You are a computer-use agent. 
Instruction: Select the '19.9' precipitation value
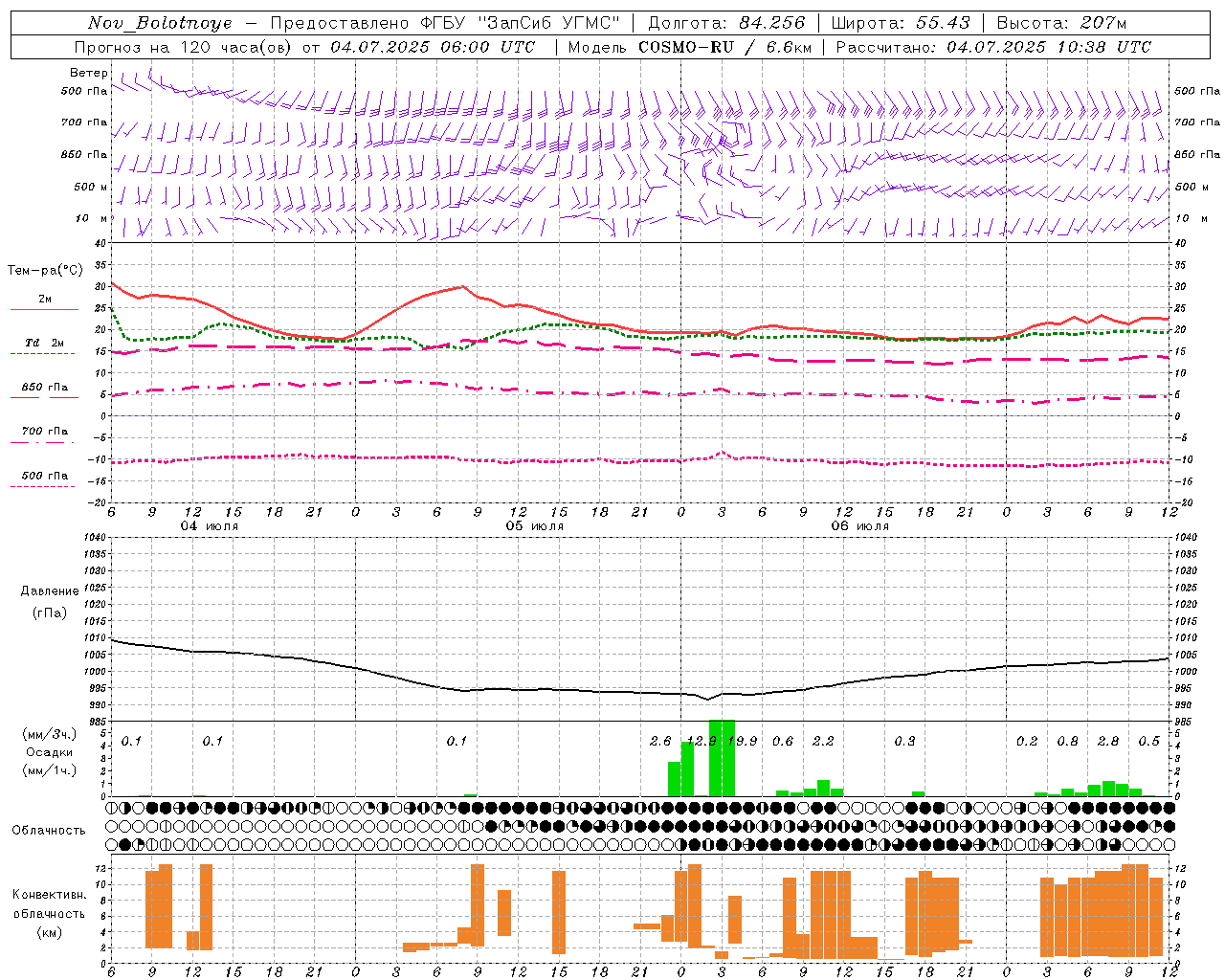point(743,741)
